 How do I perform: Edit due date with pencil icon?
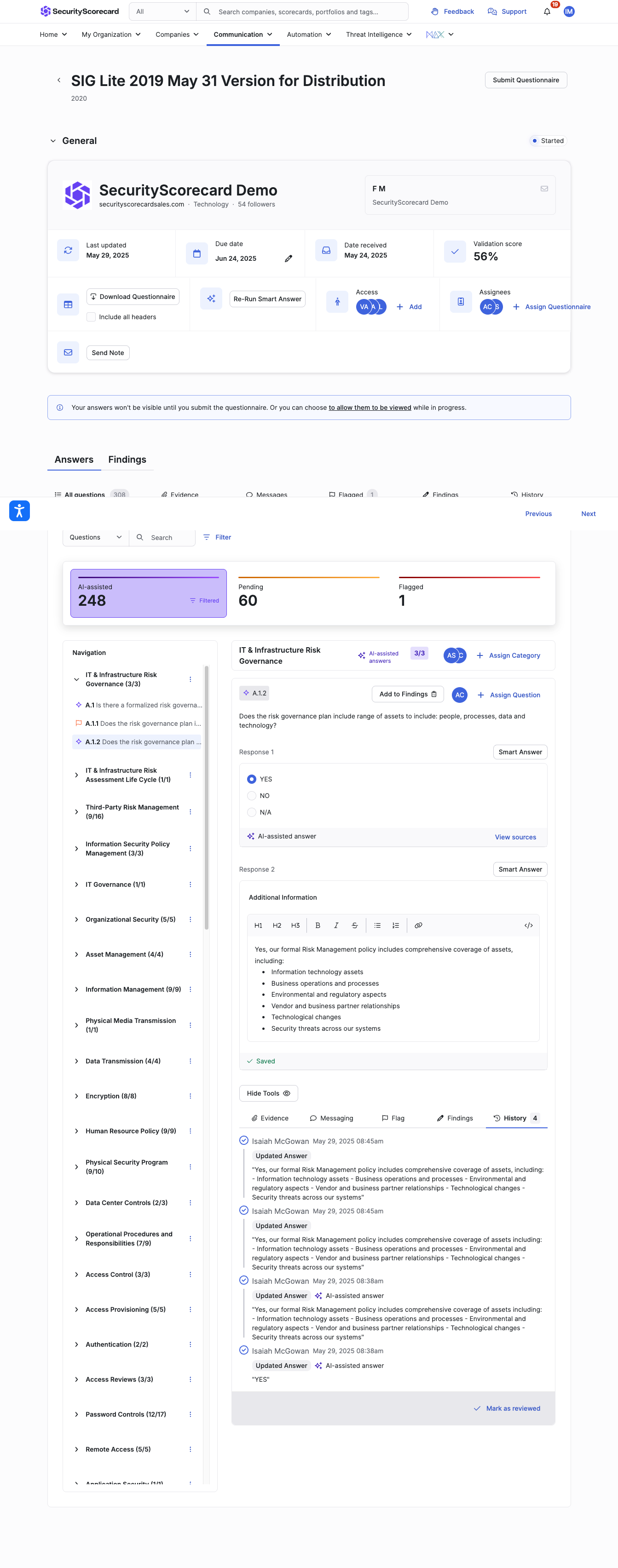click(288, 258)
